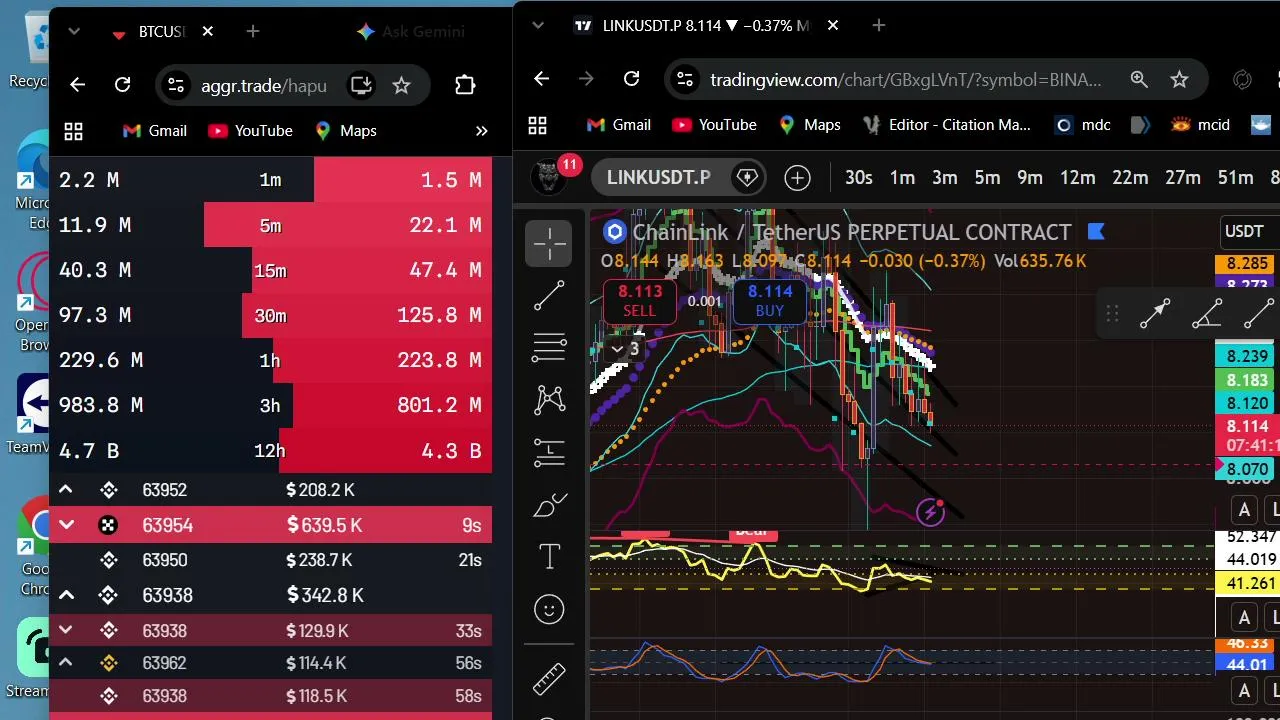Open the TeamViewer desktop shortcut
The width and height of the screenshot is (1280, 720).
click(33, 415)
